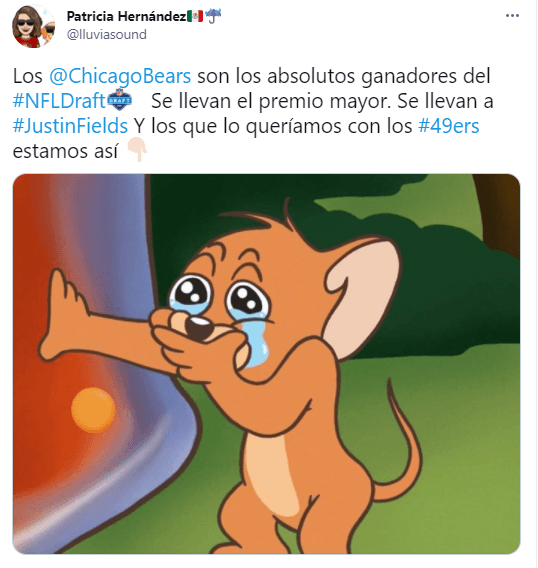Open the @ChicagoBears mention
This screenshot has height=568, width=538.
(x=120, y=76)
